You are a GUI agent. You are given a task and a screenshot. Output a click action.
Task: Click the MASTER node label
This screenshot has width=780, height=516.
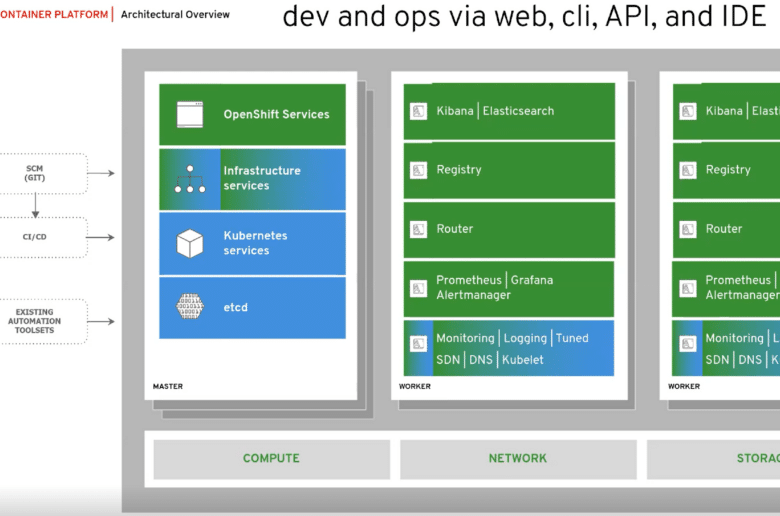click(168, 386)
